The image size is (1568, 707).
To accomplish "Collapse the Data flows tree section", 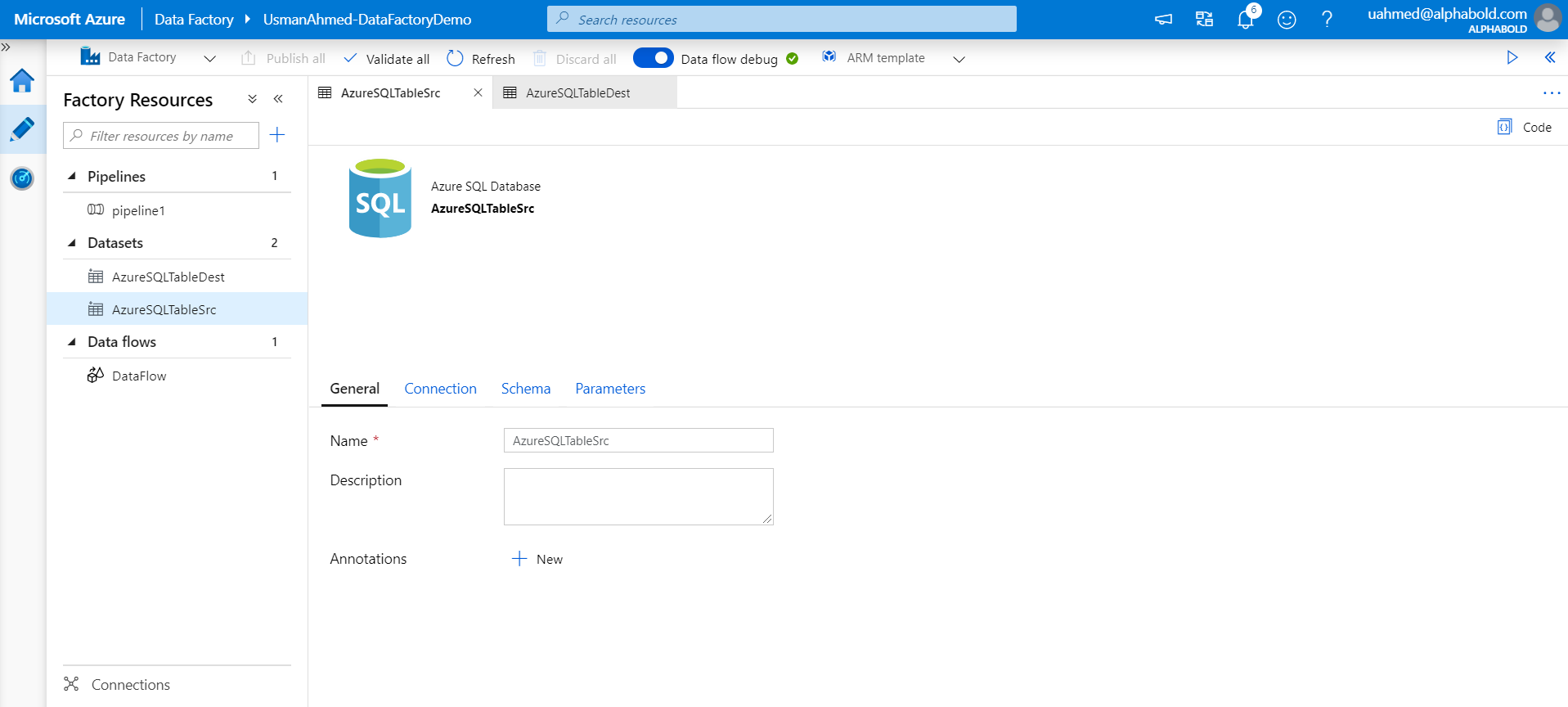I will click(x=72, y=342).
